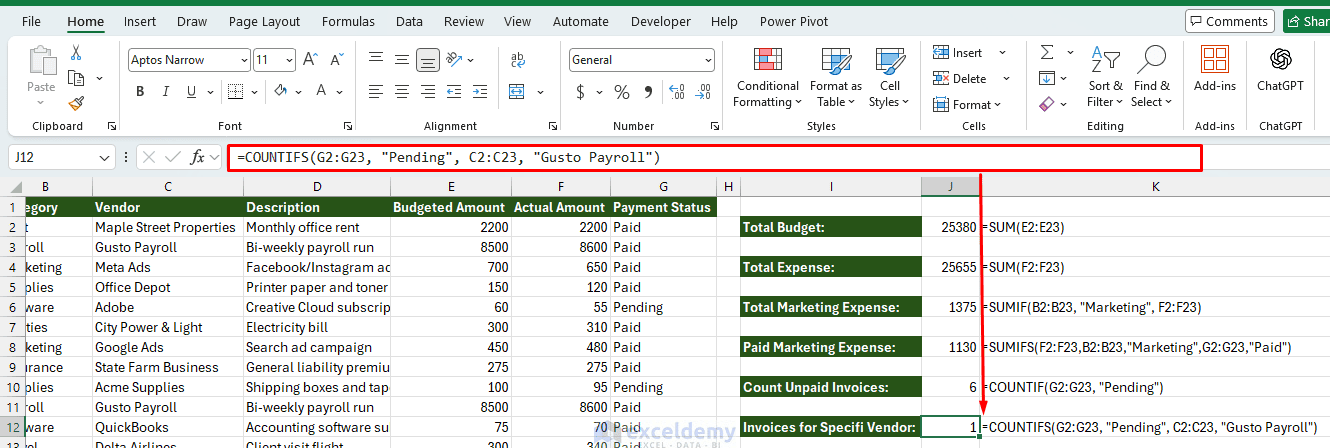Open Find & Select menu
The height and width of the screenshot is (448, 1330).
(x=1151, y=77)
